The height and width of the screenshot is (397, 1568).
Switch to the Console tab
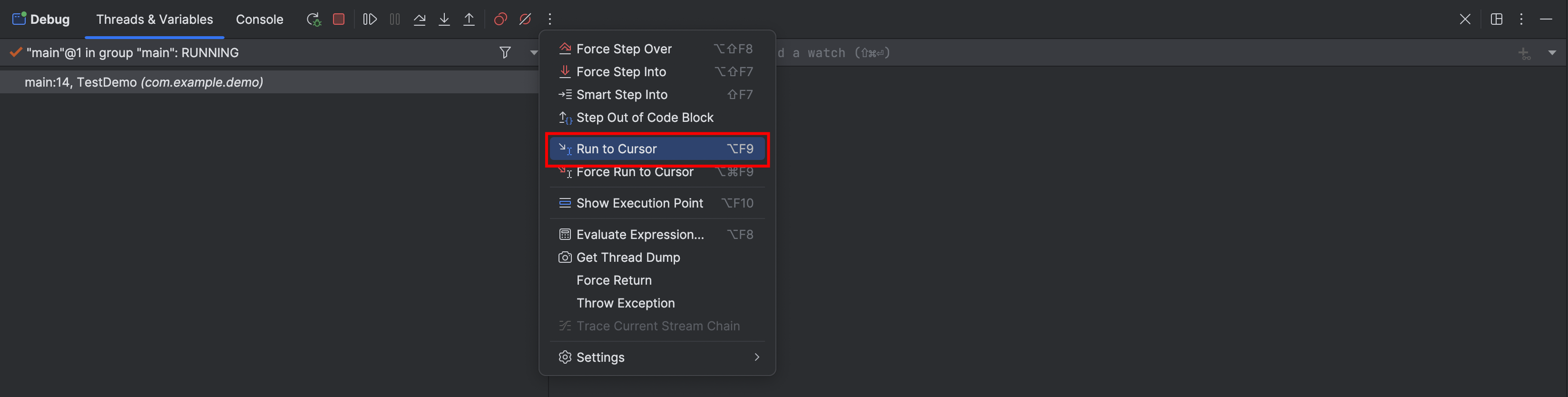259,20
